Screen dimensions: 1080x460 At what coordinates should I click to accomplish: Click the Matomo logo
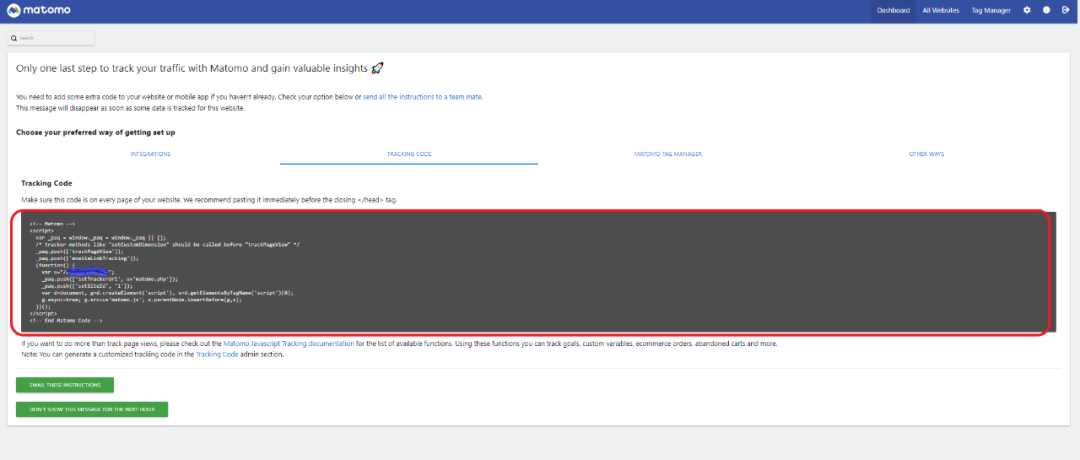(39, 11)
